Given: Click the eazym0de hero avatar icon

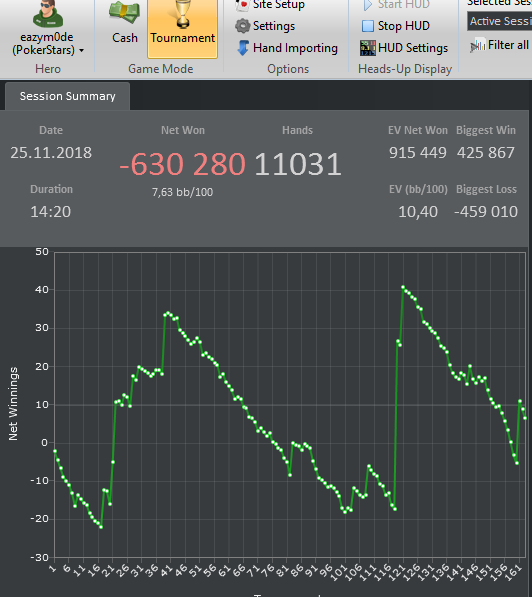Looking at the screenshot, I should (x=48, y=14).
